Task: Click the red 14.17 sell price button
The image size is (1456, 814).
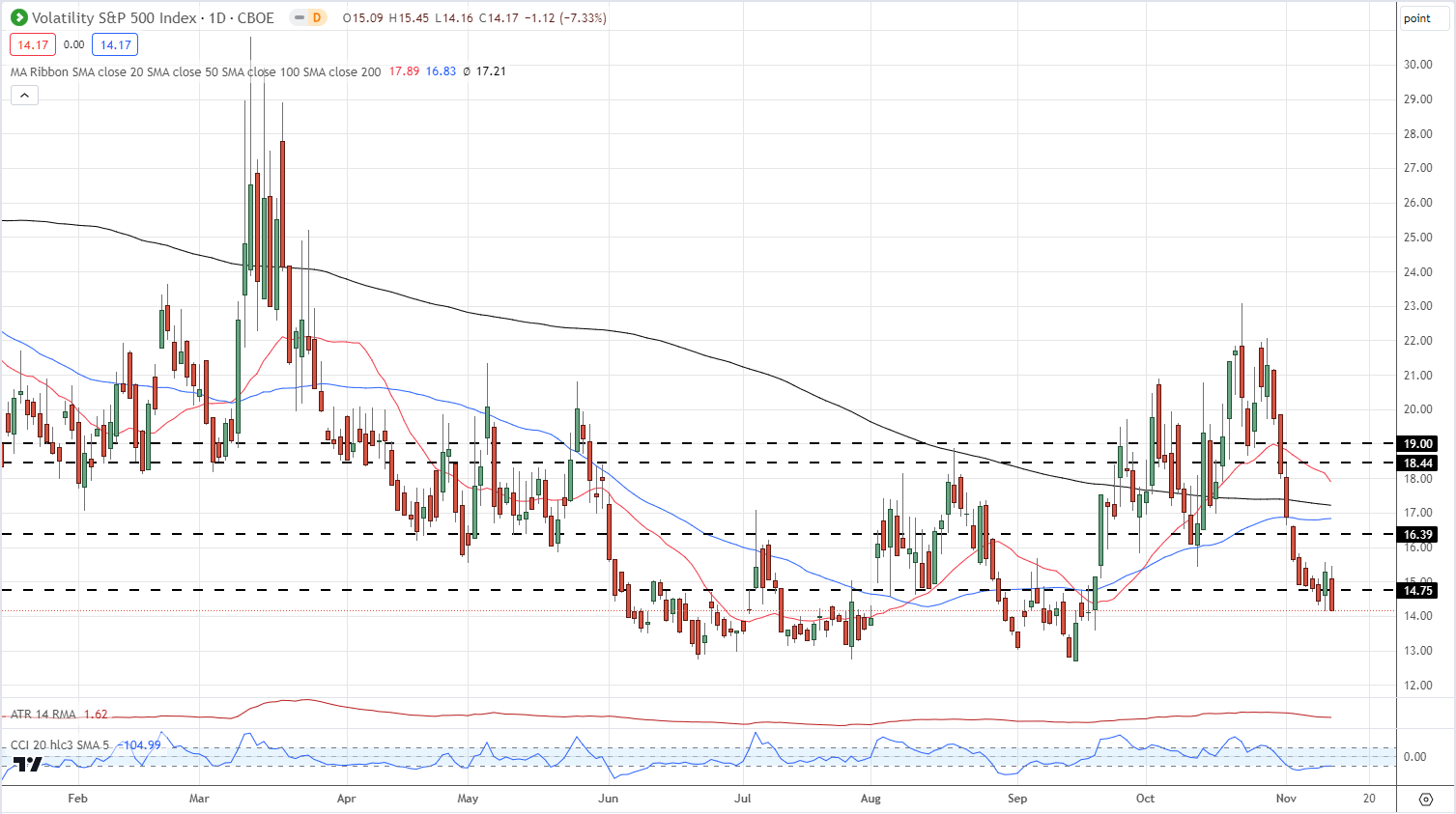Action: 33,44
